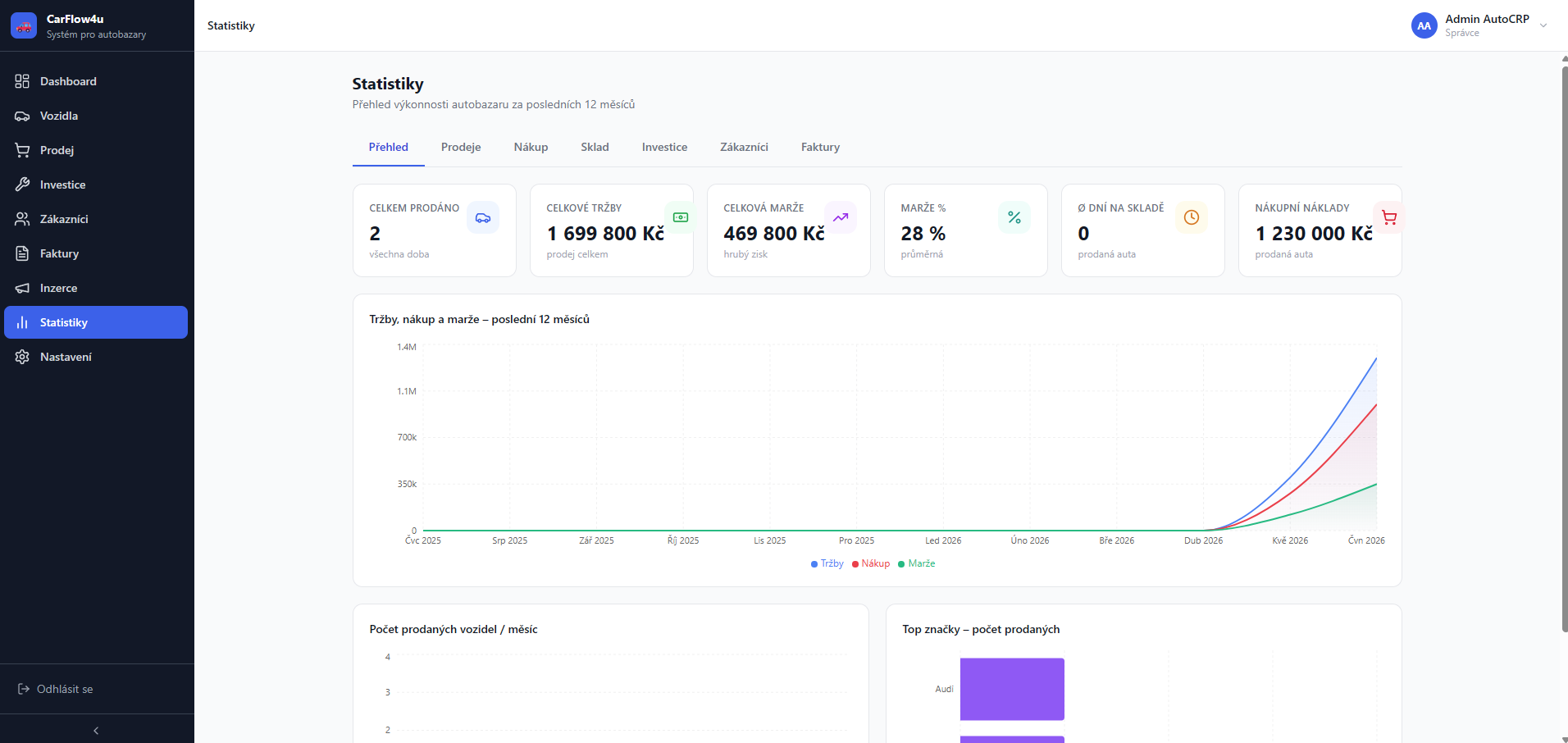Image resolution: width=1568 pixels, height=743 pixels.
Task: Switch to the Nákup tab
Action: (x=531, y=148)
